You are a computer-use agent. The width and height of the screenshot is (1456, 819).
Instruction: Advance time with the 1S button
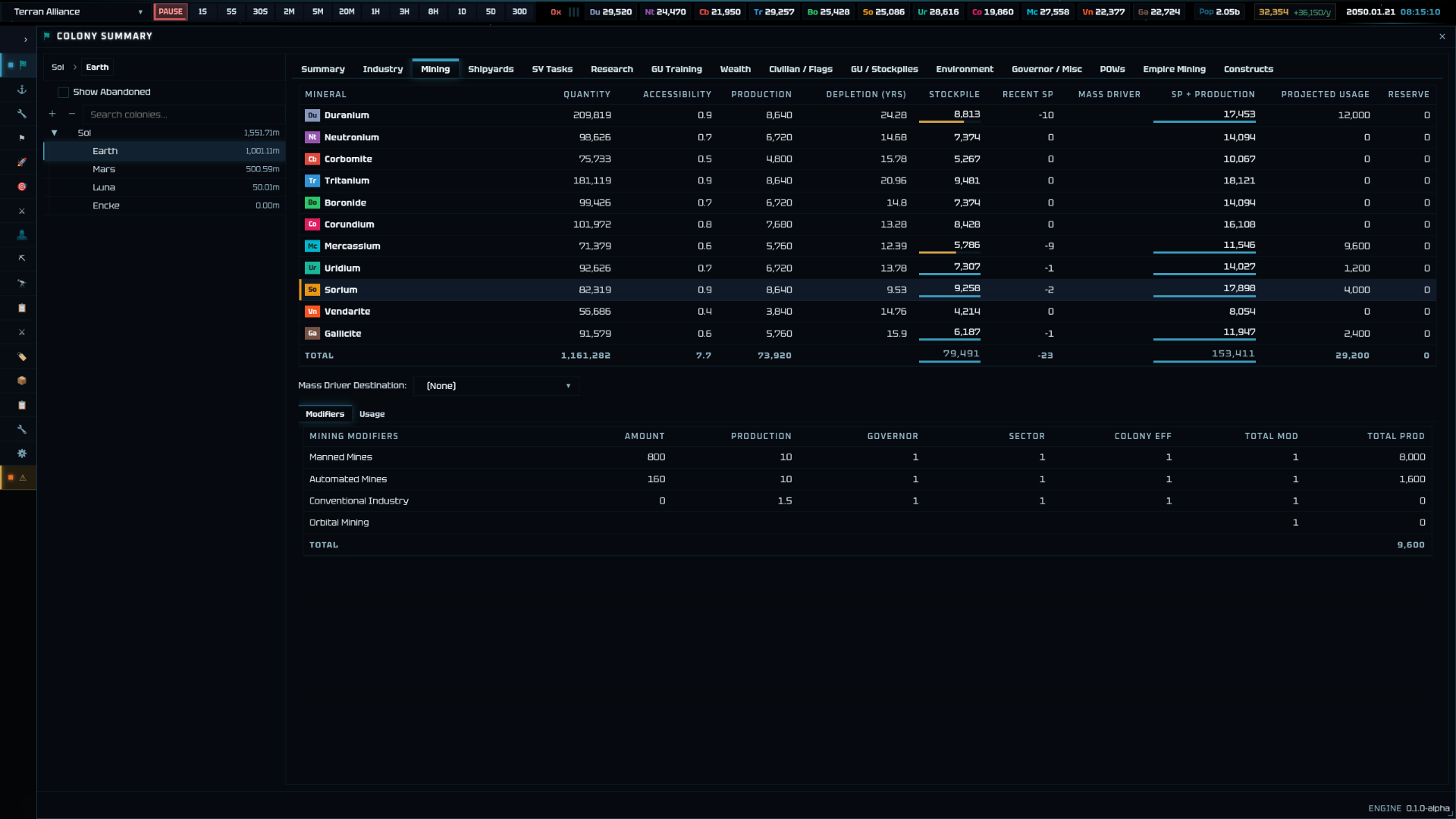pyautogui.click(x=202, y=11)
